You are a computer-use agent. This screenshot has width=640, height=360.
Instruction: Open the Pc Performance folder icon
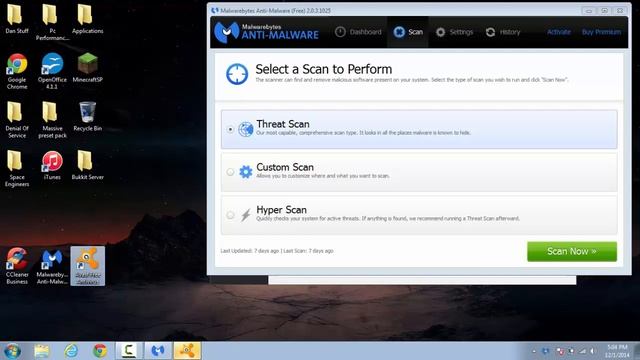(x=52, y=22)
